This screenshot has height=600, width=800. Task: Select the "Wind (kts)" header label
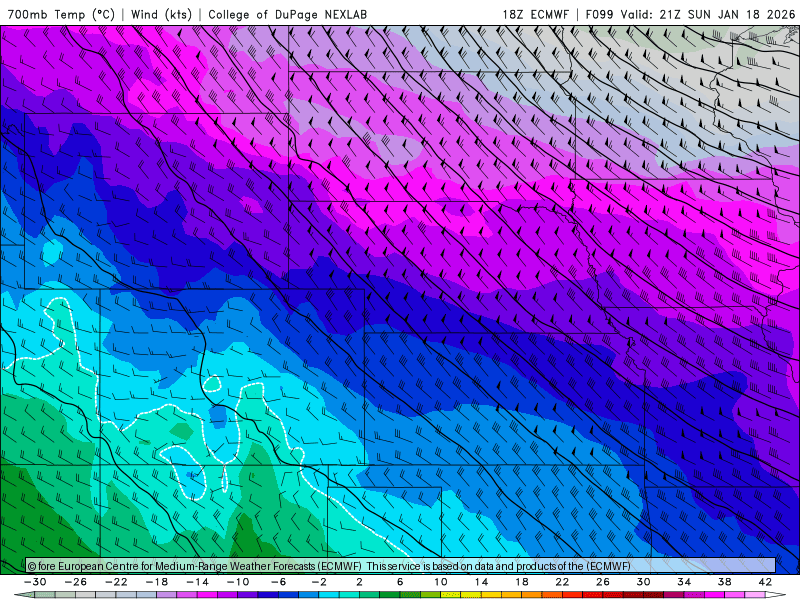161,14
